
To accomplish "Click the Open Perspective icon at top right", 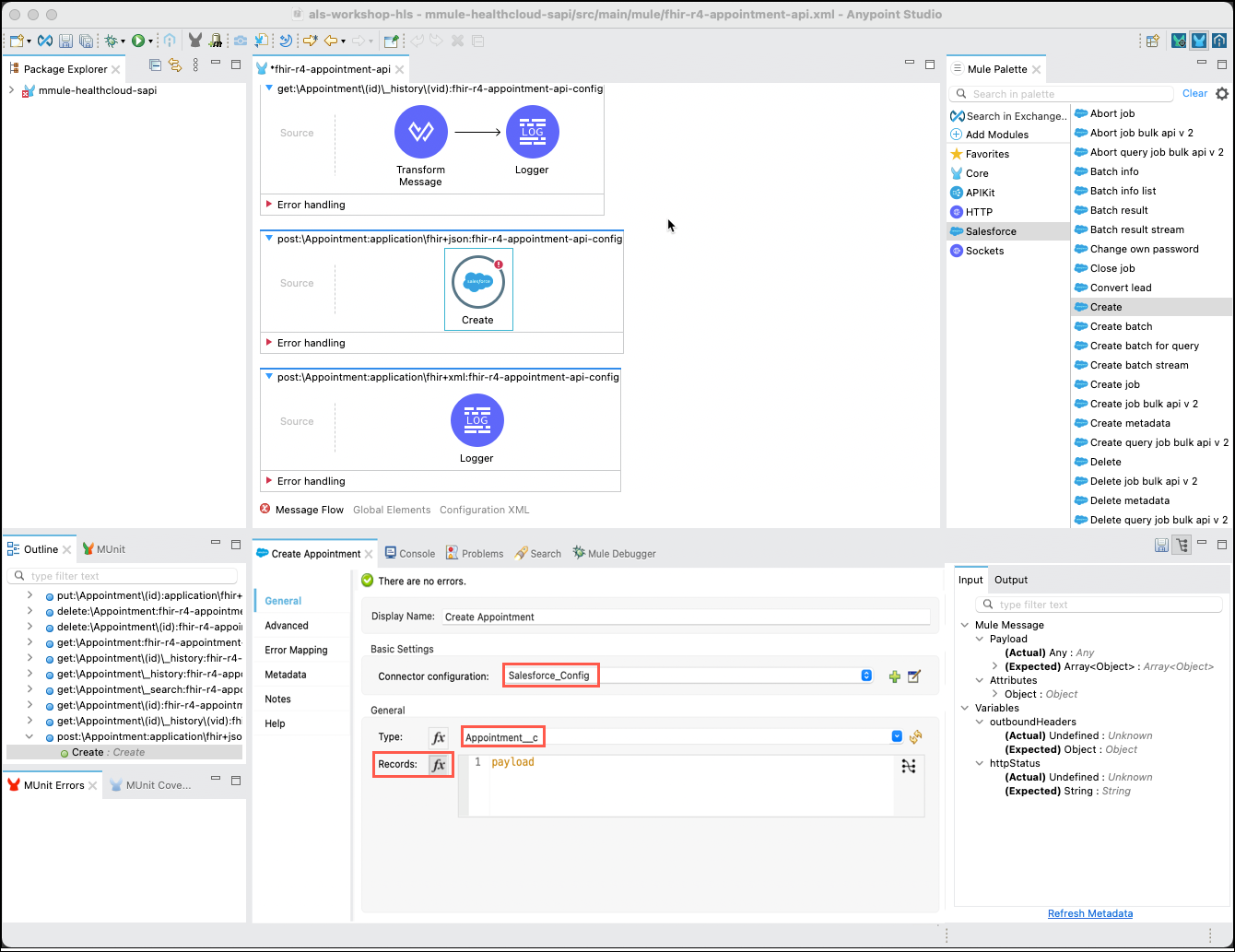I will click(1153, 41).
